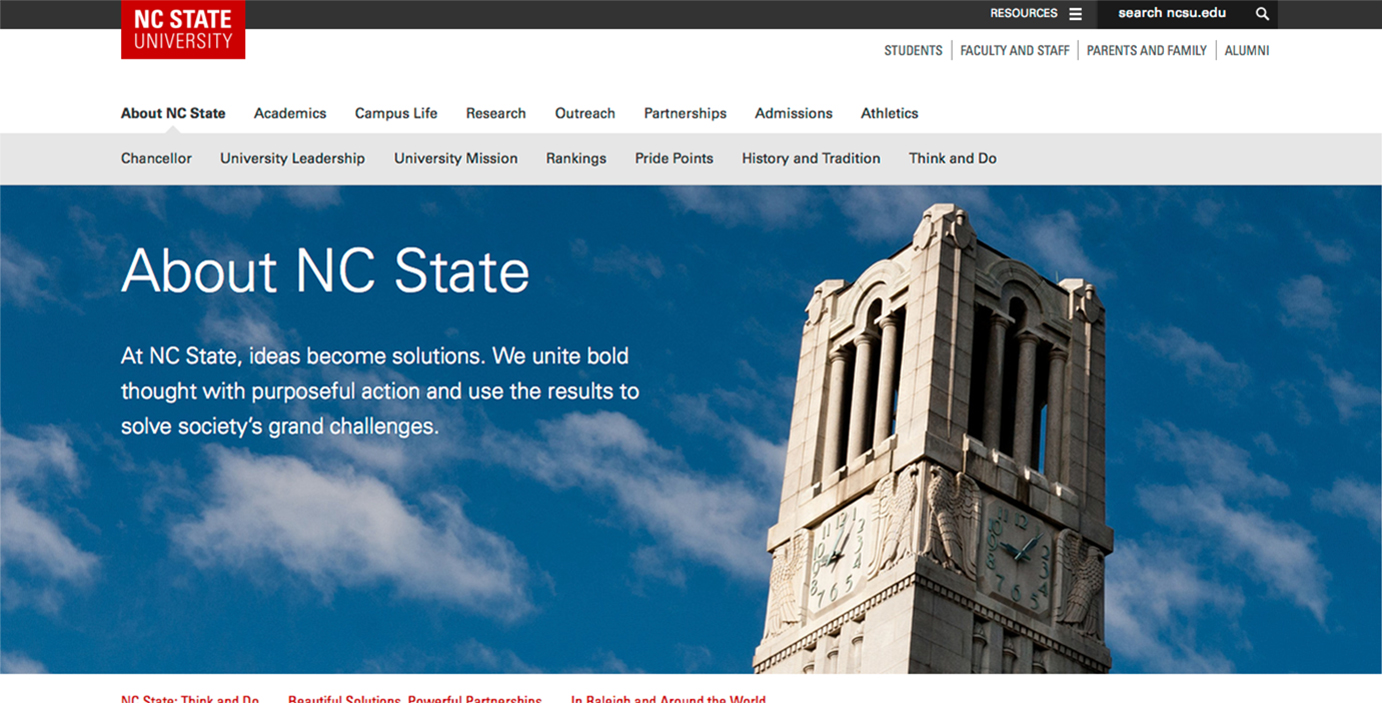Screen dimensions: 1382x703
Task: Open the Rankings subpage
Action: coord(576,158)
